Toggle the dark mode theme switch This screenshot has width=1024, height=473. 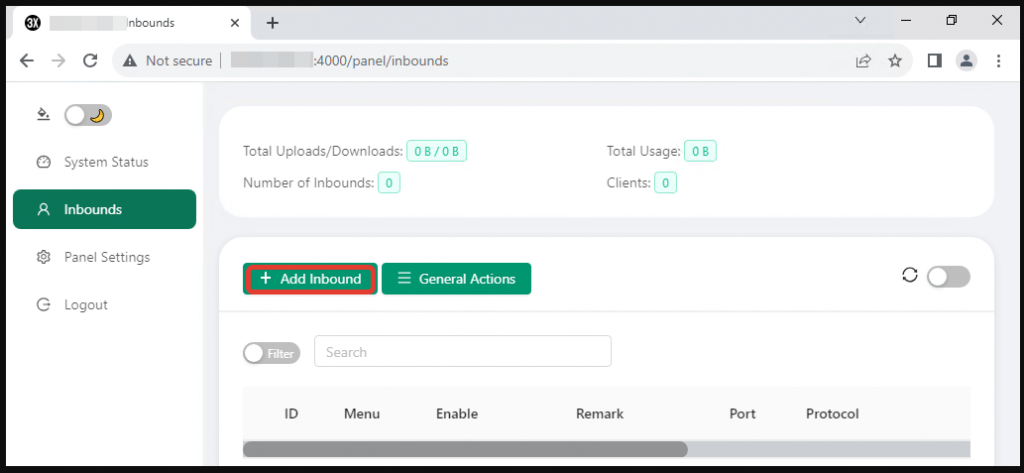click(x=88, y=115)
